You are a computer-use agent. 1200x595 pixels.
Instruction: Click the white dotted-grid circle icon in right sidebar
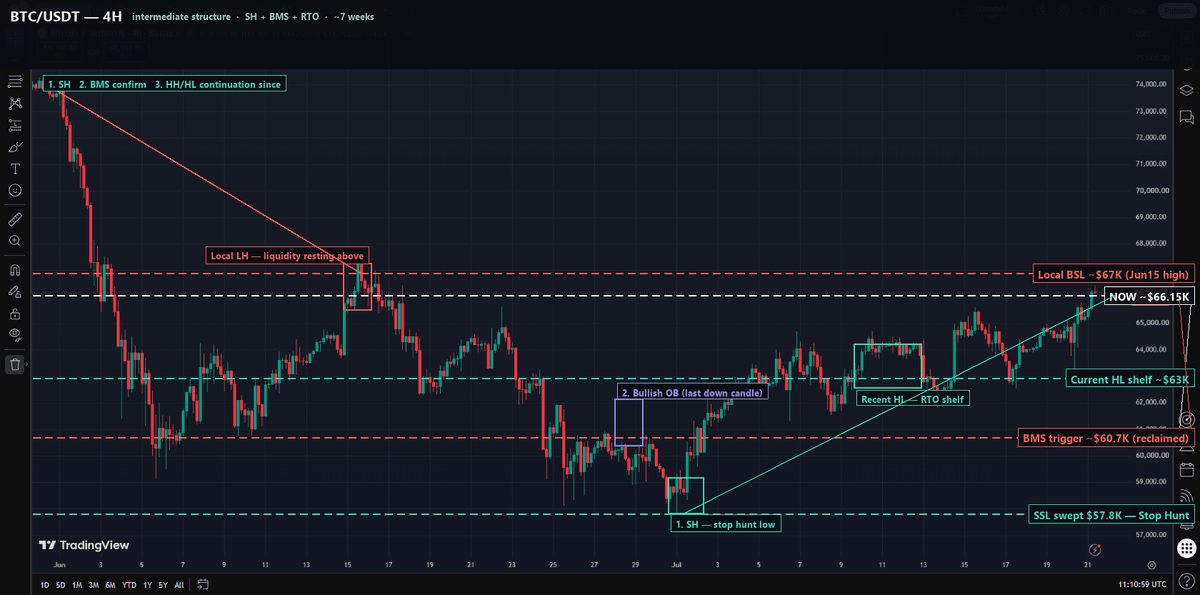1186,547
